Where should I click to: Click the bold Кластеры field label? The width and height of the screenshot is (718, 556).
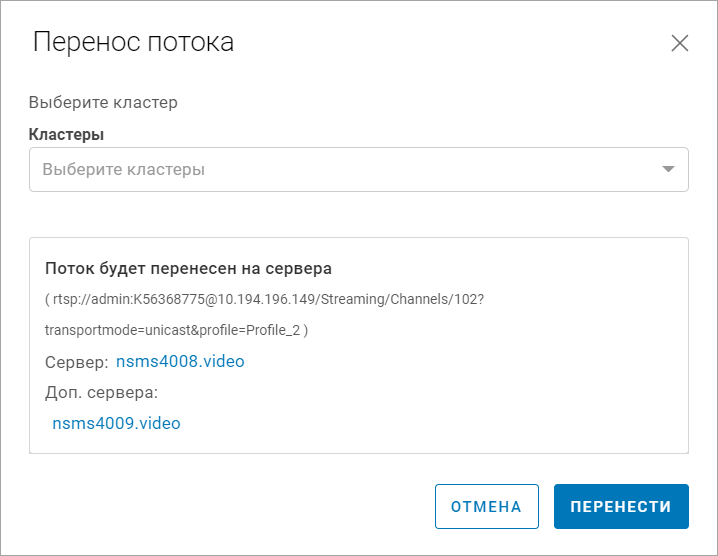(67, 134)
